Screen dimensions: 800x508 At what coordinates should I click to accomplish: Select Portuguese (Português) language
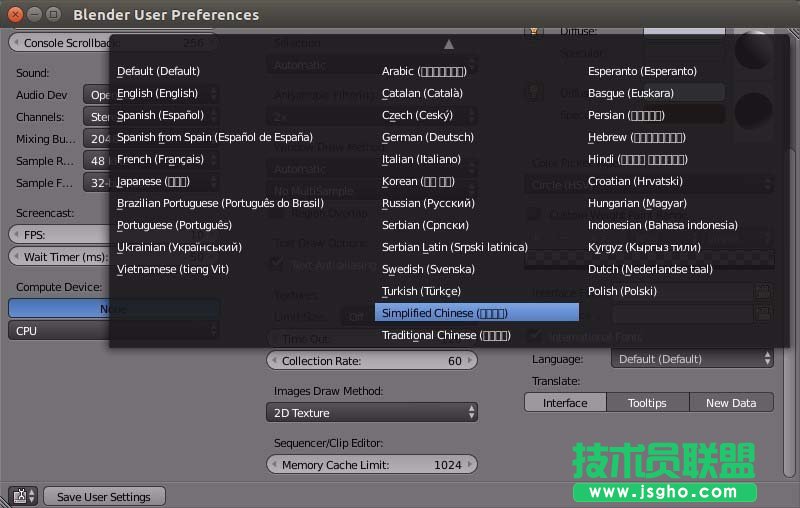(174, 225)
